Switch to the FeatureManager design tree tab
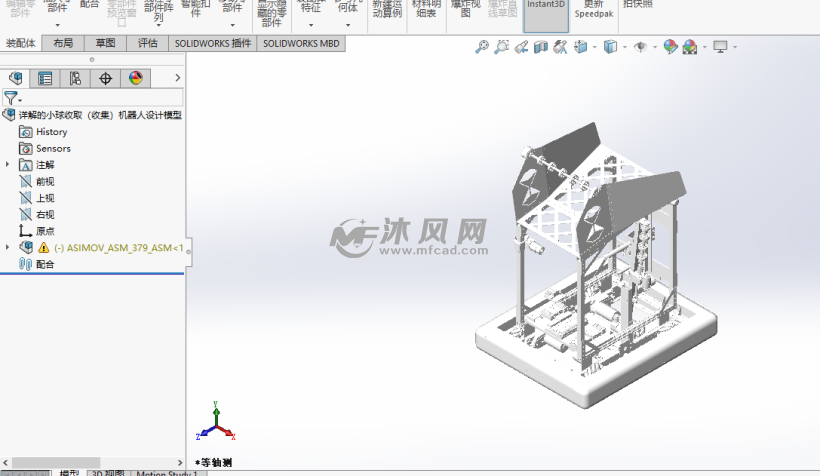This screenshot has width=820, height=476. coord(15,78)
